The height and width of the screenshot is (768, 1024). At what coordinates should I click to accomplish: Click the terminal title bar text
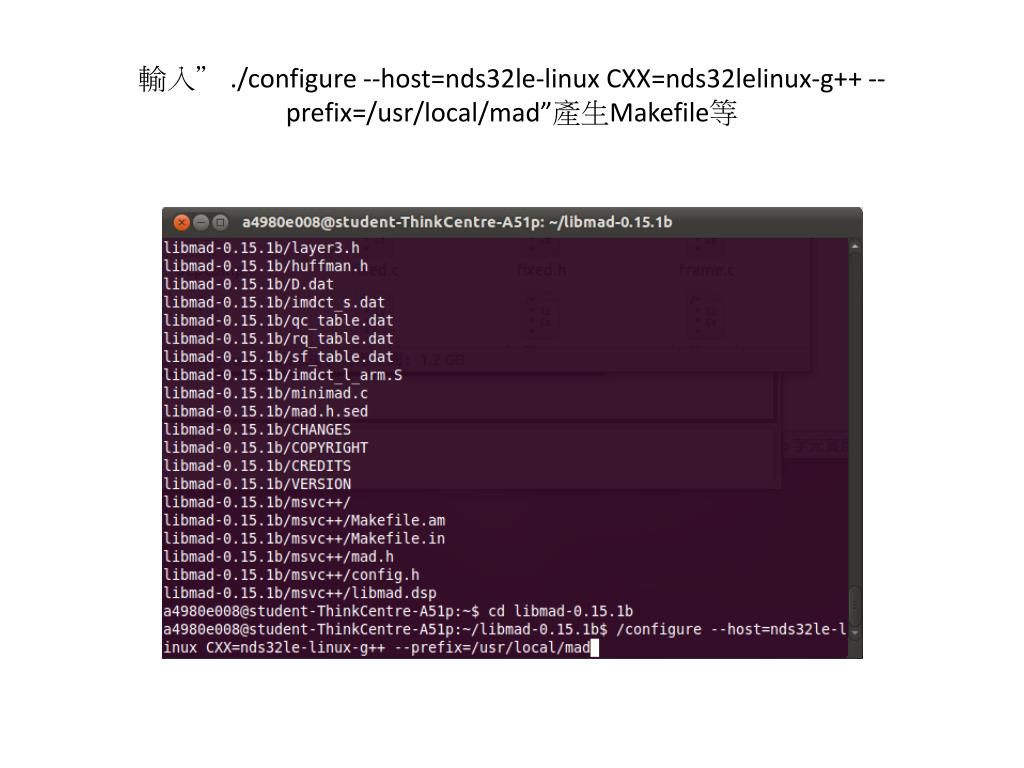tap(457, 222)
